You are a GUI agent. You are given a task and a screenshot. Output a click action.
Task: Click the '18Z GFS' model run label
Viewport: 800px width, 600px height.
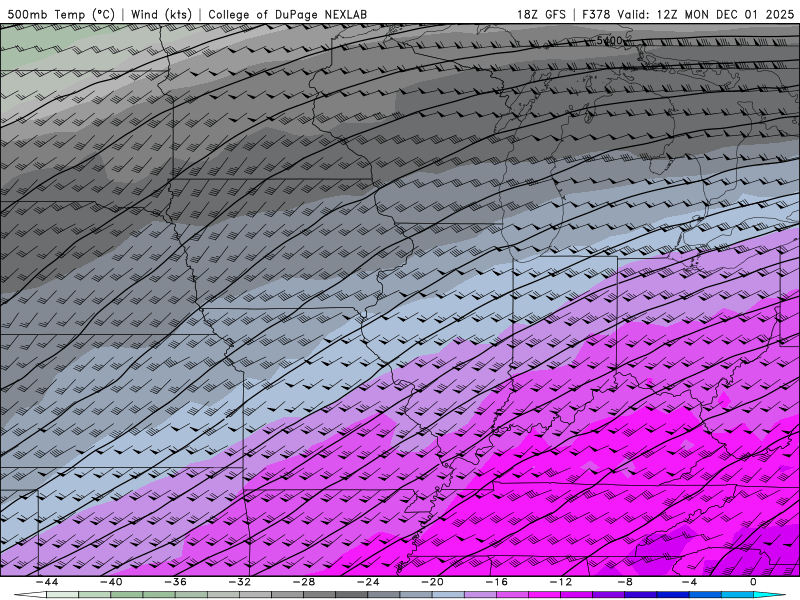(541, 14)
